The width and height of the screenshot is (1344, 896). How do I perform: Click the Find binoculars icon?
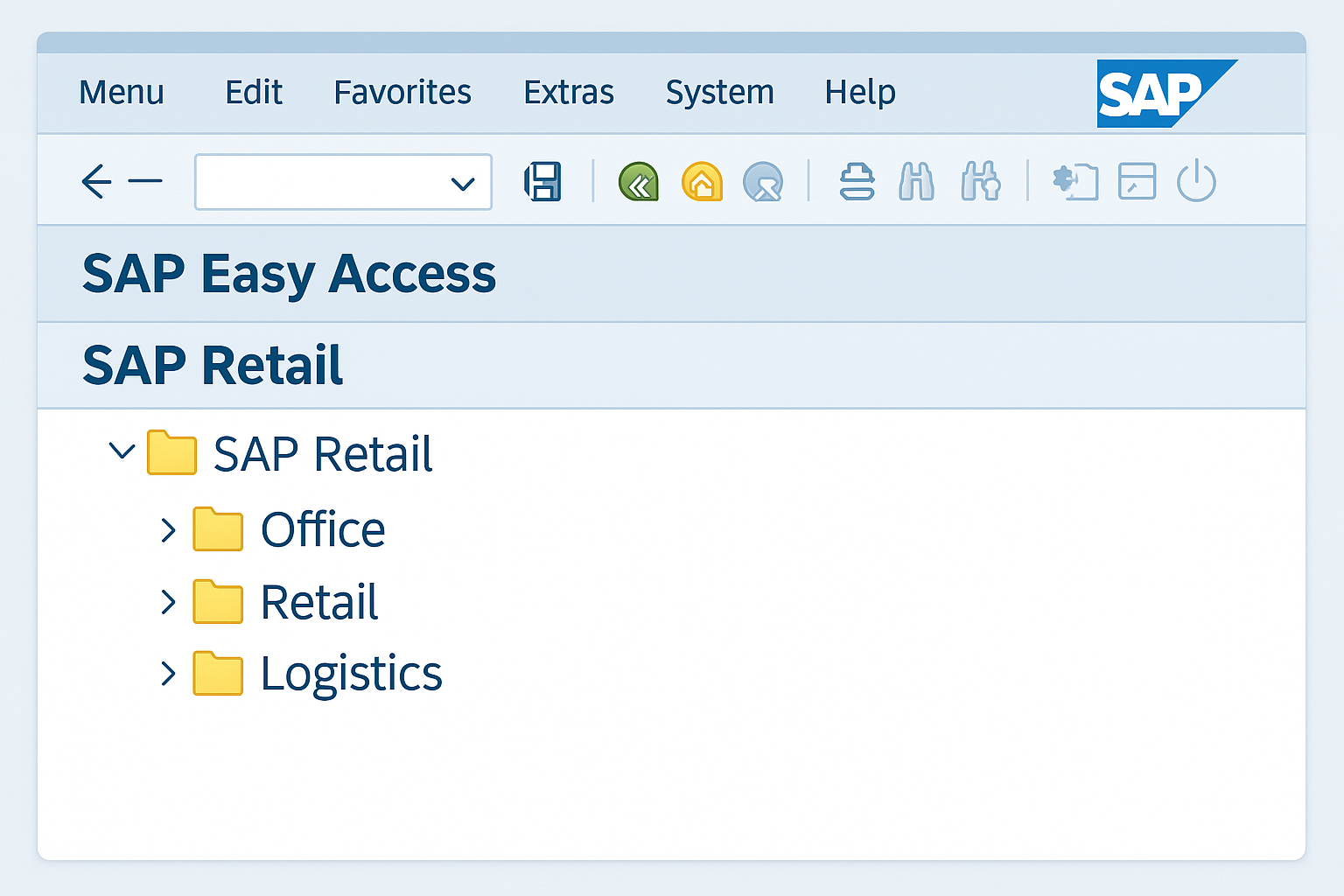pyautogui.click(x=916, y=182)
